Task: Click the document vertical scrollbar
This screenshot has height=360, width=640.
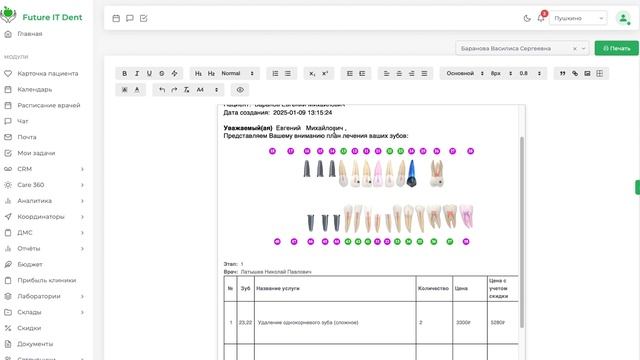Action: [522, 232]
